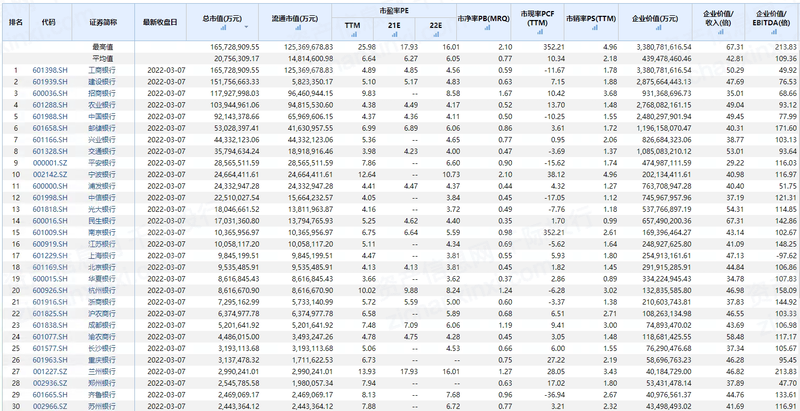Open the 长沙银行 security name link
The height and width of the screenshot is (411, 800).
click(102, 349)
